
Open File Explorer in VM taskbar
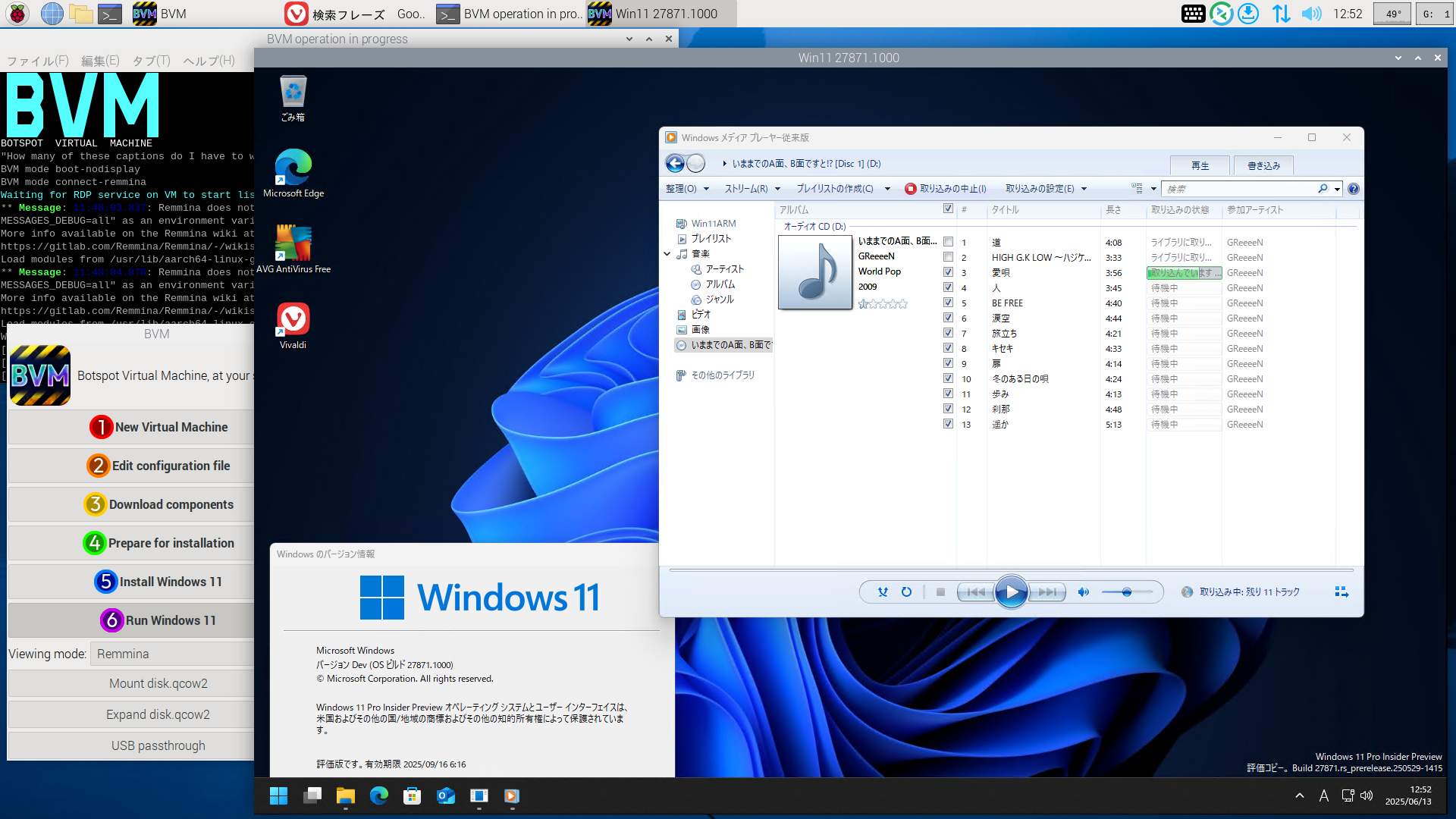(x=346, y=795)
